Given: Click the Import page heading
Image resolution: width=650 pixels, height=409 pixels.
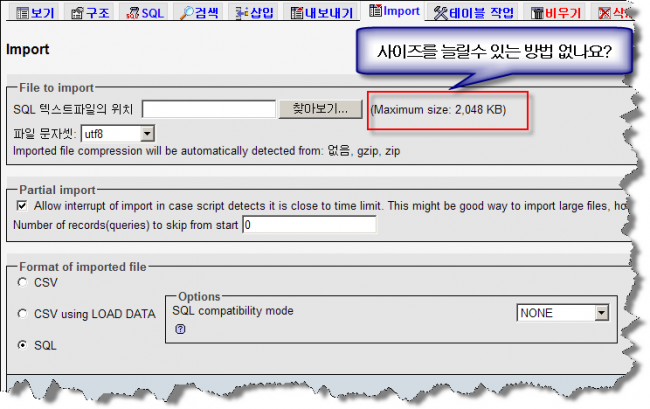Looking at the screenshot, I should click(x=27, y=49).
